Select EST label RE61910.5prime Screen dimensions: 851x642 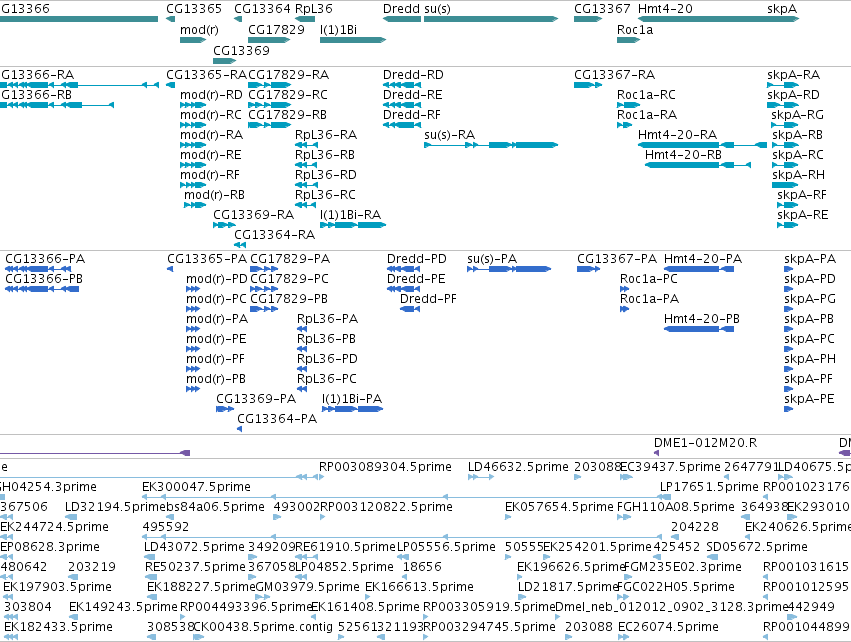(x=345, y=546)
